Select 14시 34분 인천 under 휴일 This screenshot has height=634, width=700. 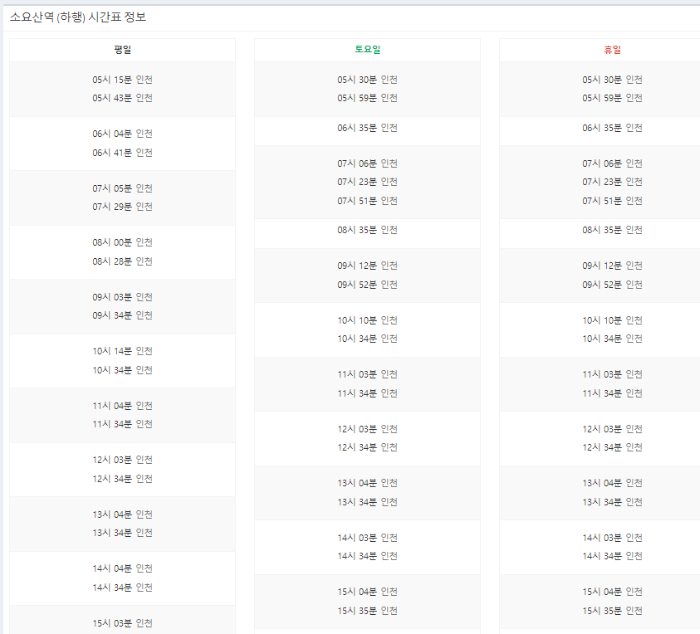pyautogui.click(x=612, y=556)
